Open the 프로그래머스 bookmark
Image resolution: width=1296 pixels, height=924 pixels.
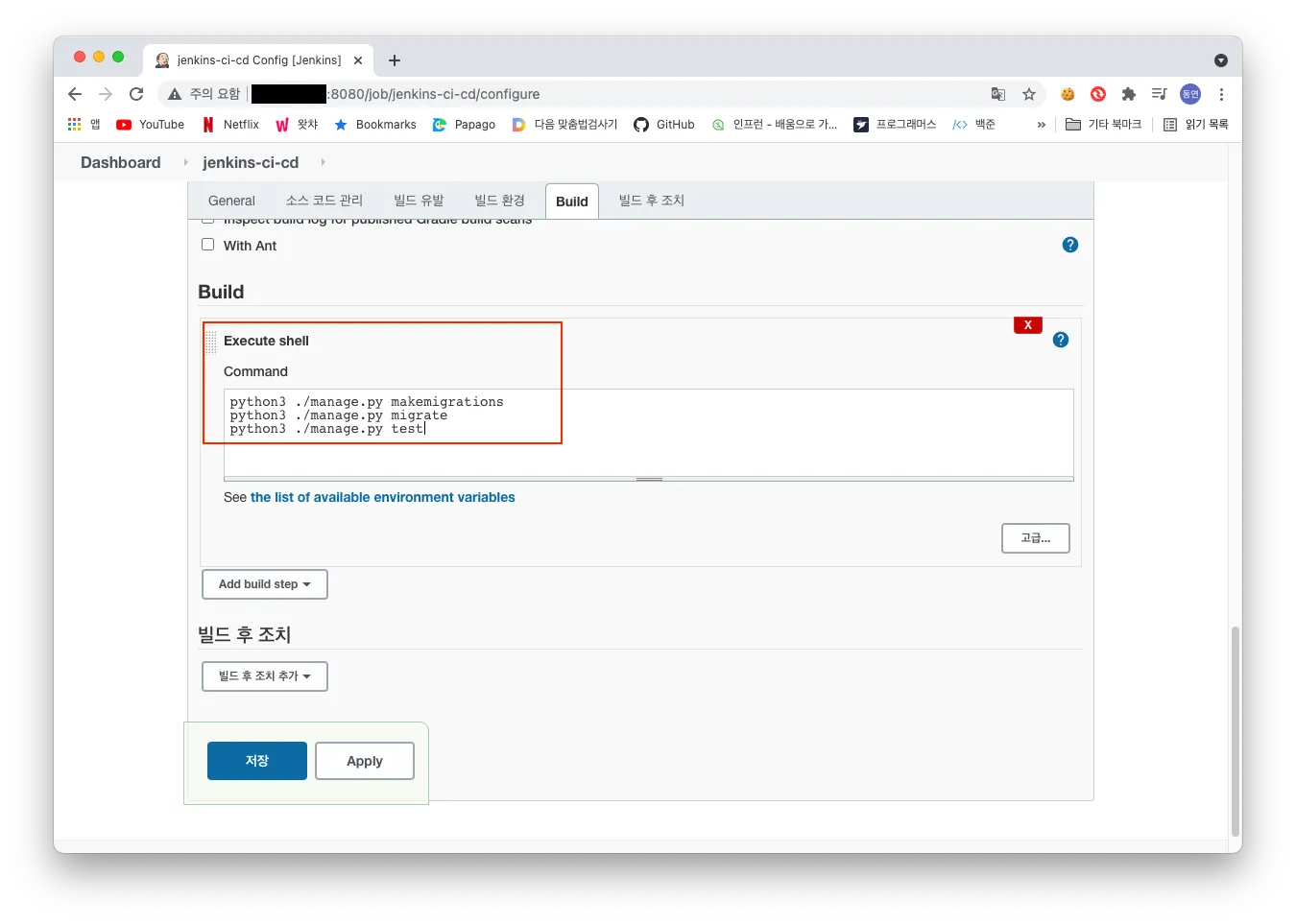click(895, 125)
